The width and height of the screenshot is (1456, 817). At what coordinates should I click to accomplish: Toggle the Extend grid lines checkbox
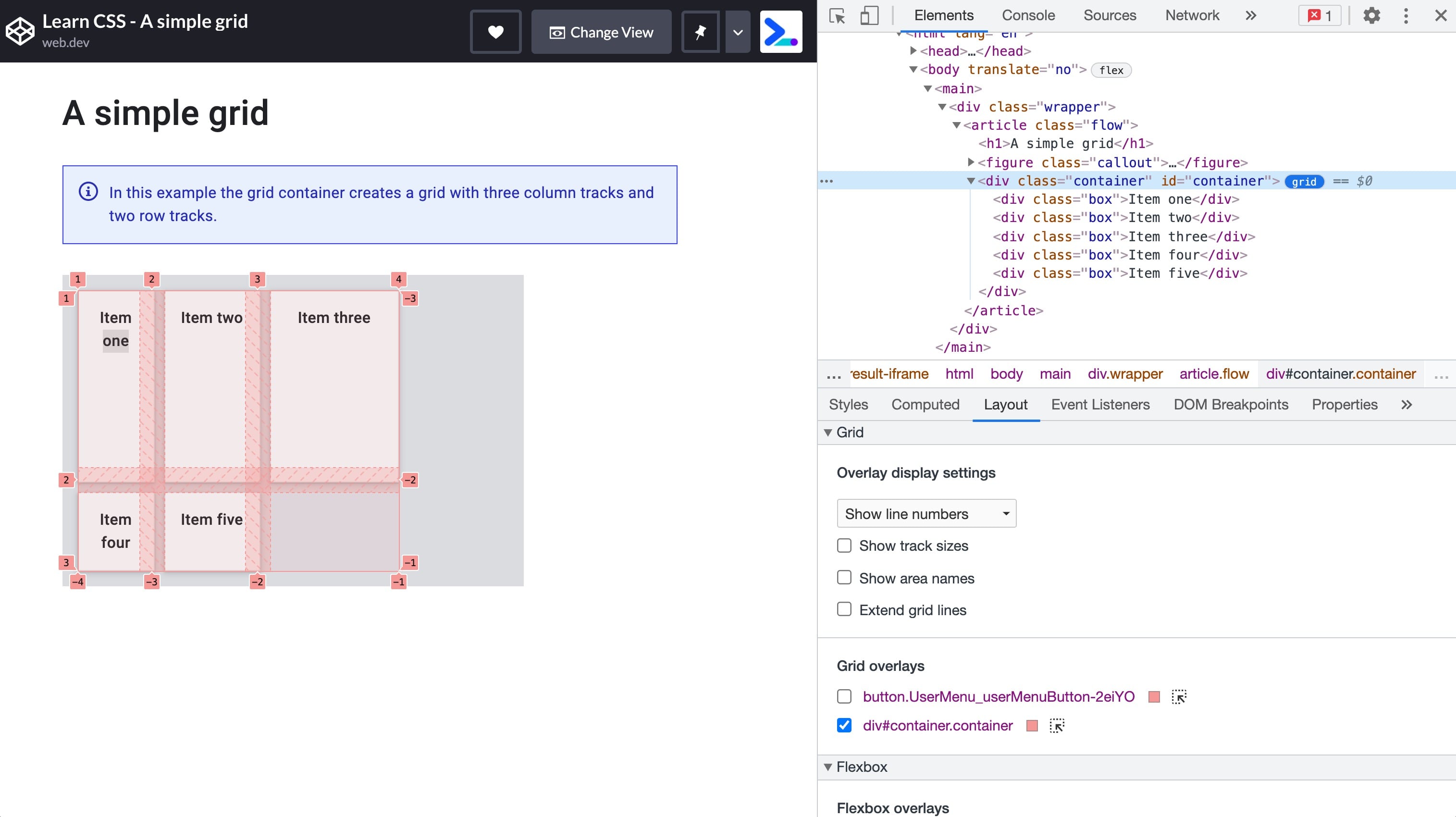click(844, 609)
